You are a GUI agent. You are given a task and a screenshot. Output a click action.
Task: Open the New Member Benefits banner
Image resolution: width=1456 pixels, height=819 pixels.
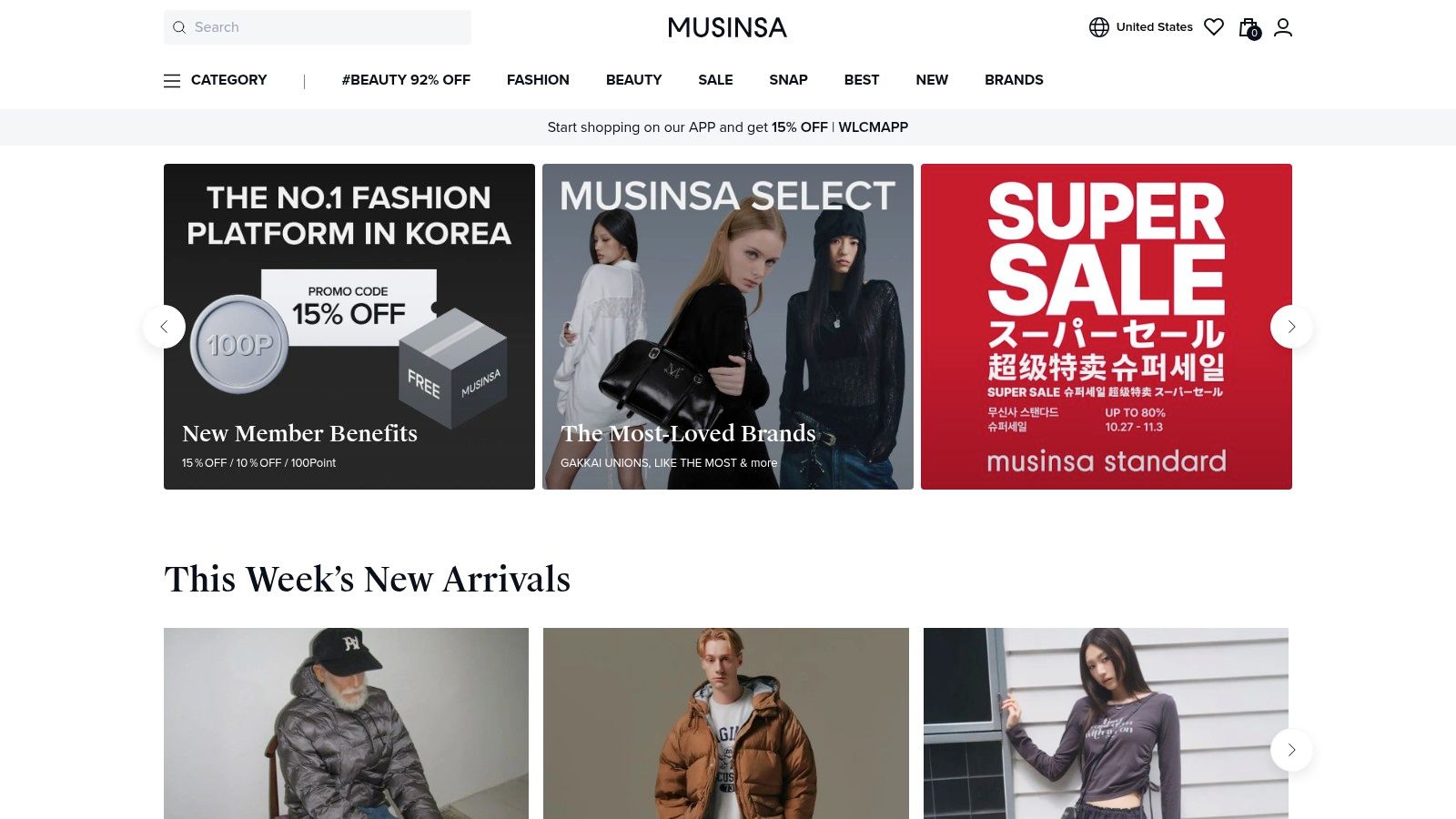coord(349,327)
